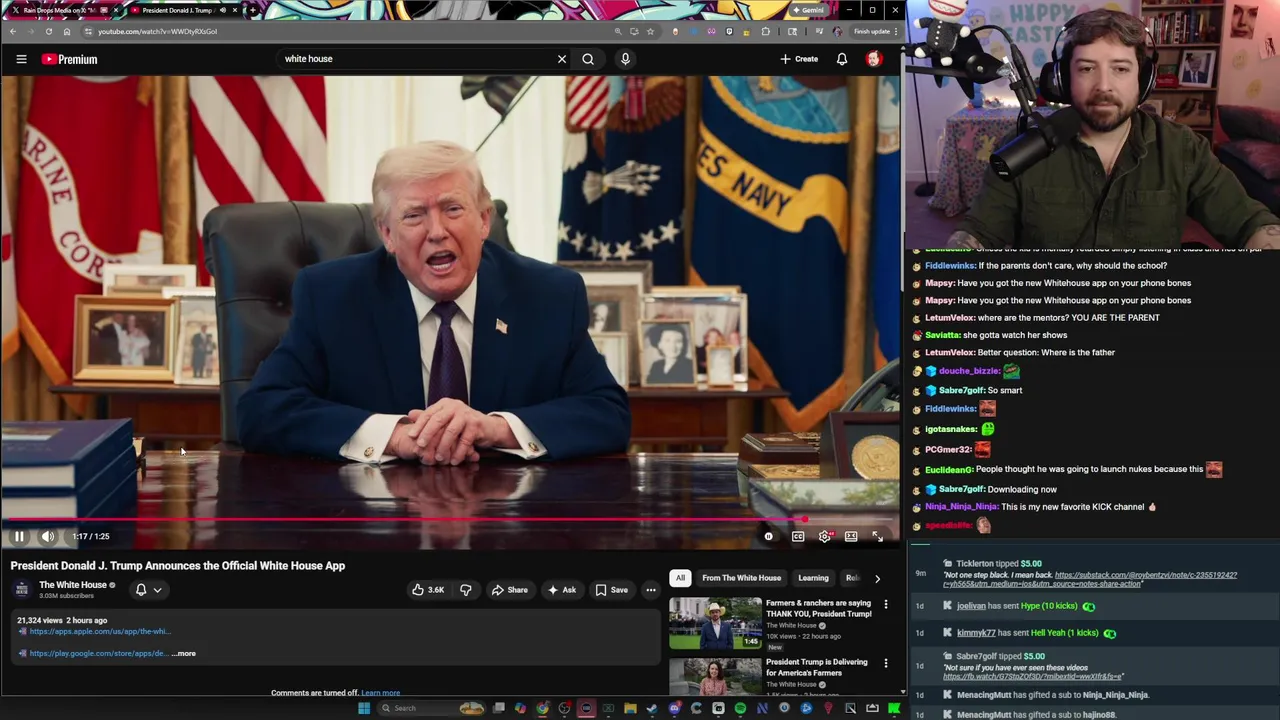Dislike the video

tap(466, 590)
